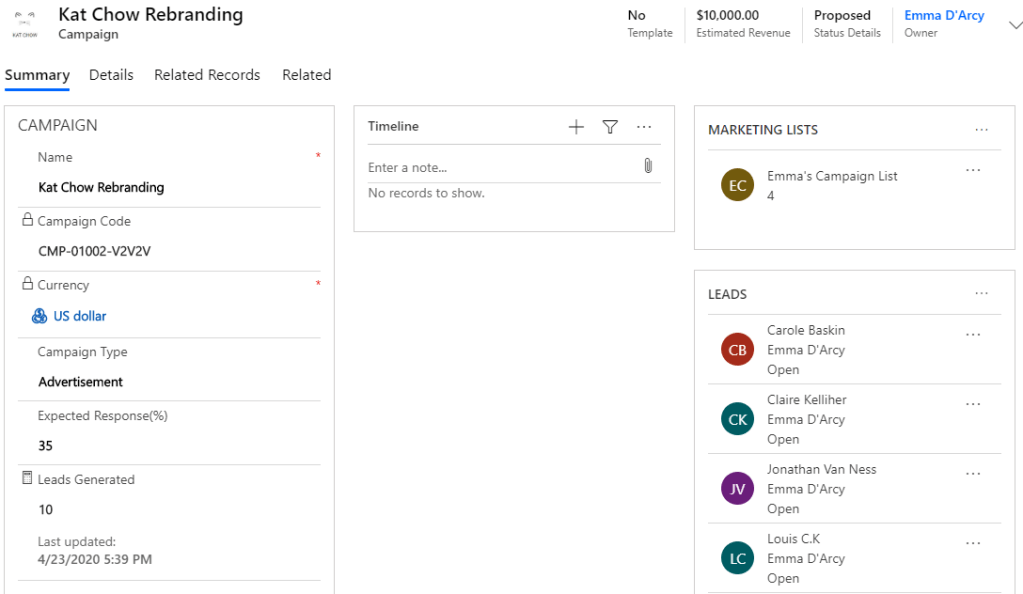1023x594 pixels.
Task: Open Emma D'Arcy owner link in header
Action: click(x=944, y=16)
